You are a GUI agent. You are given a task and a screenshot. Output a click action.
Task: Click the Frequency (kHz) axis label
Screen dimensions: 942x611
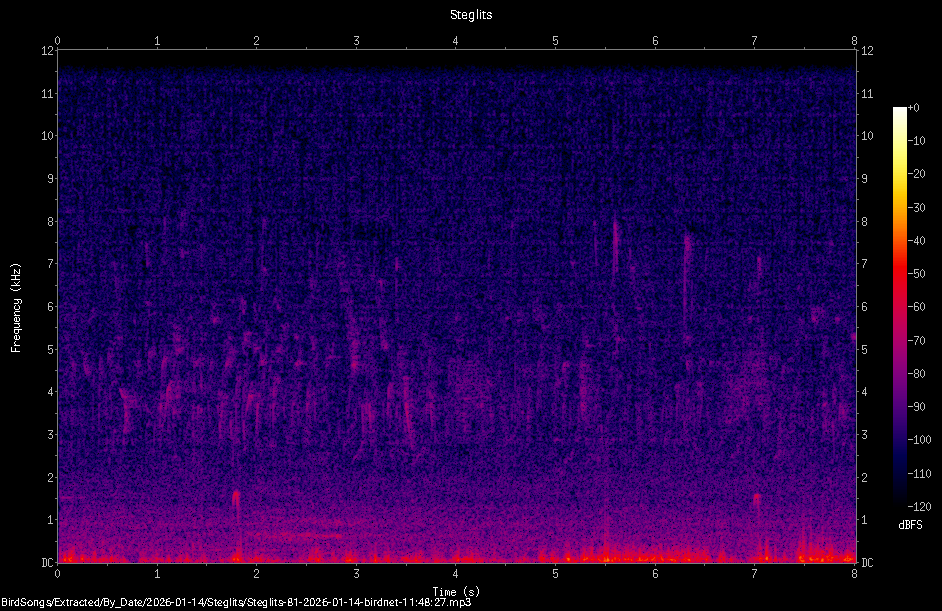click(16, 307)
